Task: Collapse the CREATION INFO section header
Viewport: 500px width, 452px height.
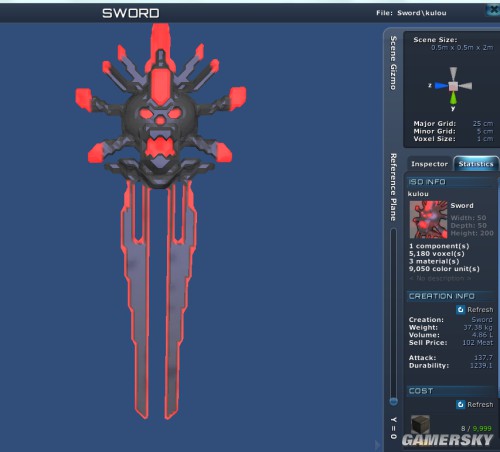Action: (451, 296)
